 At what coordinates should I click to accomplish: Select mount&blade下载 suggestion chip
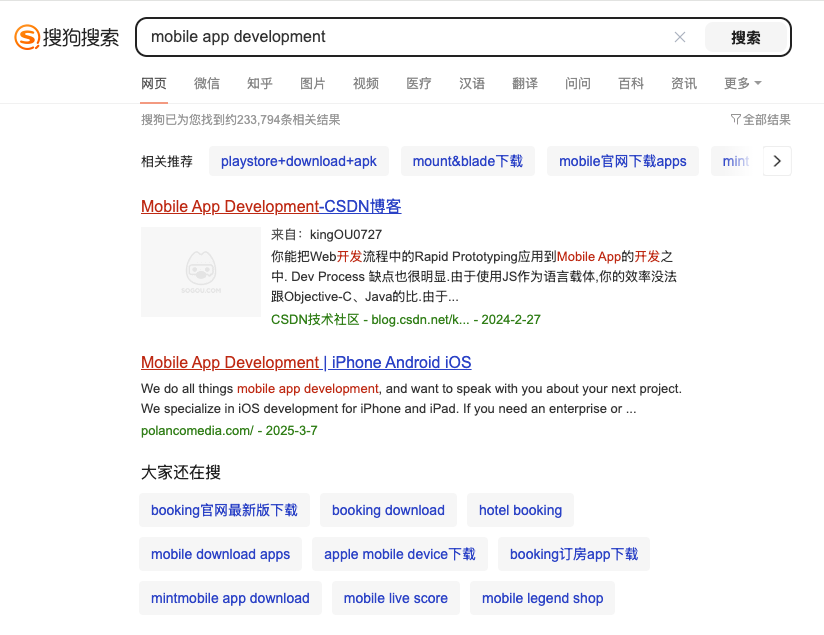(x=467, y=161)
